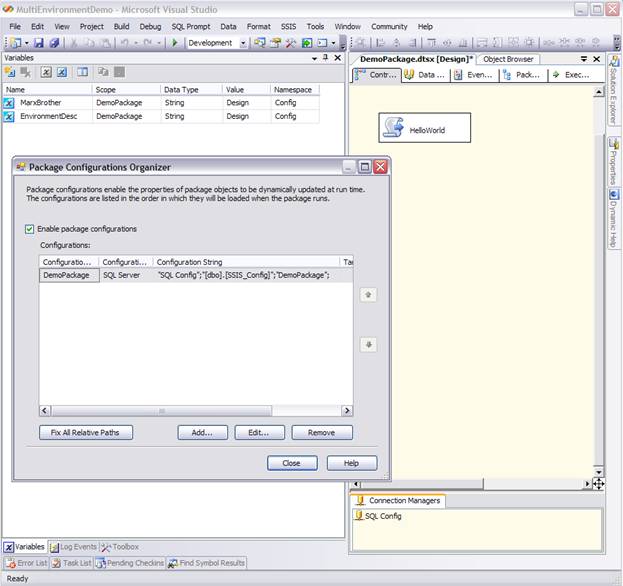The width and height of the screenshot is (623, 586).
Task: Open the Undo history dropdown arrow
Action: (135, 43)
